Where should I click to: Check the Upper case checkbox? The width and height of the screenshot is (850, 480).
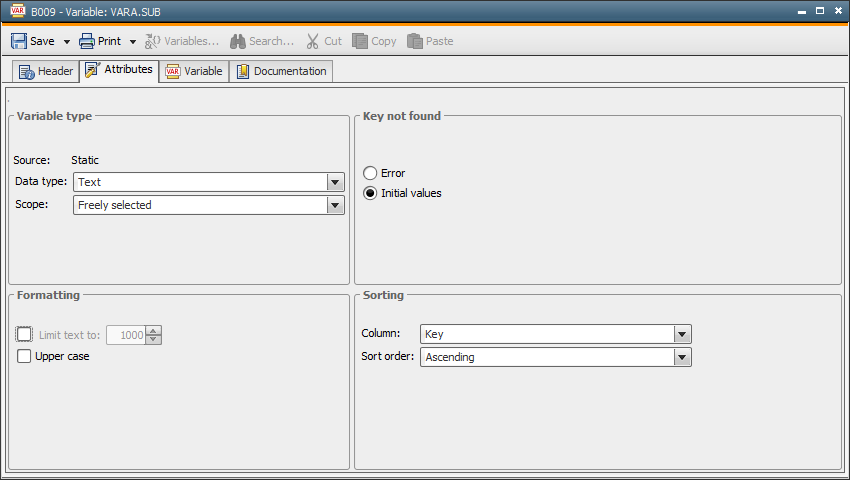(x=25, y=356)
